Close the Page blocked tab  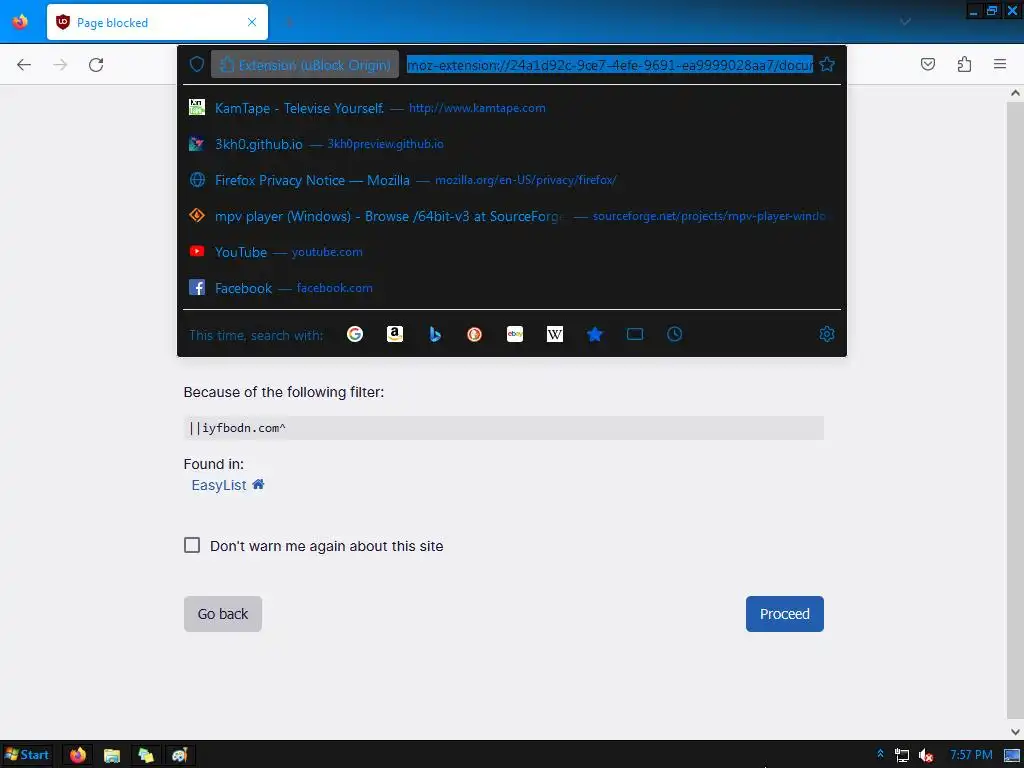[252, 22]
